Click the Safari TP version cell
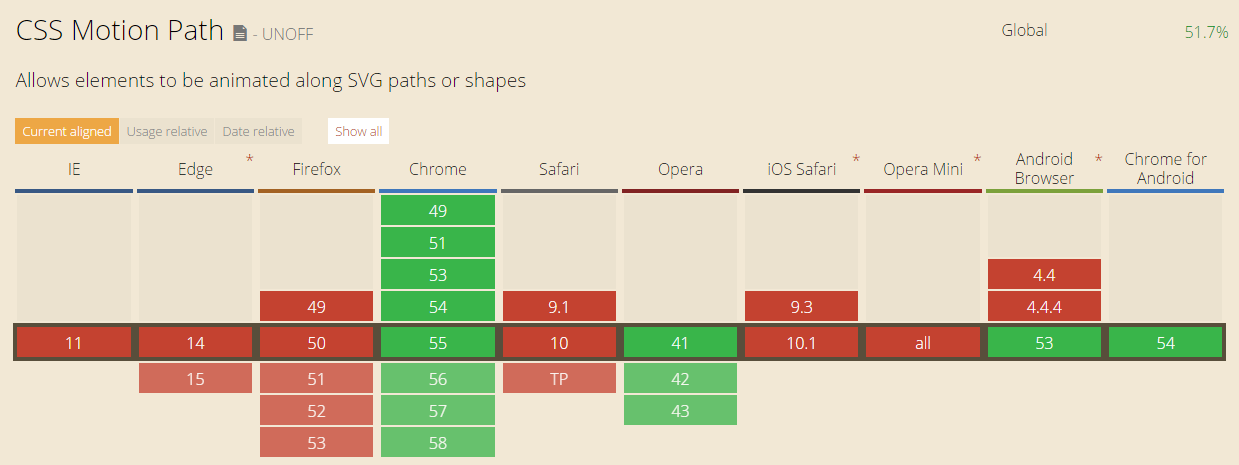The image size is (1239, 465). 559,379
